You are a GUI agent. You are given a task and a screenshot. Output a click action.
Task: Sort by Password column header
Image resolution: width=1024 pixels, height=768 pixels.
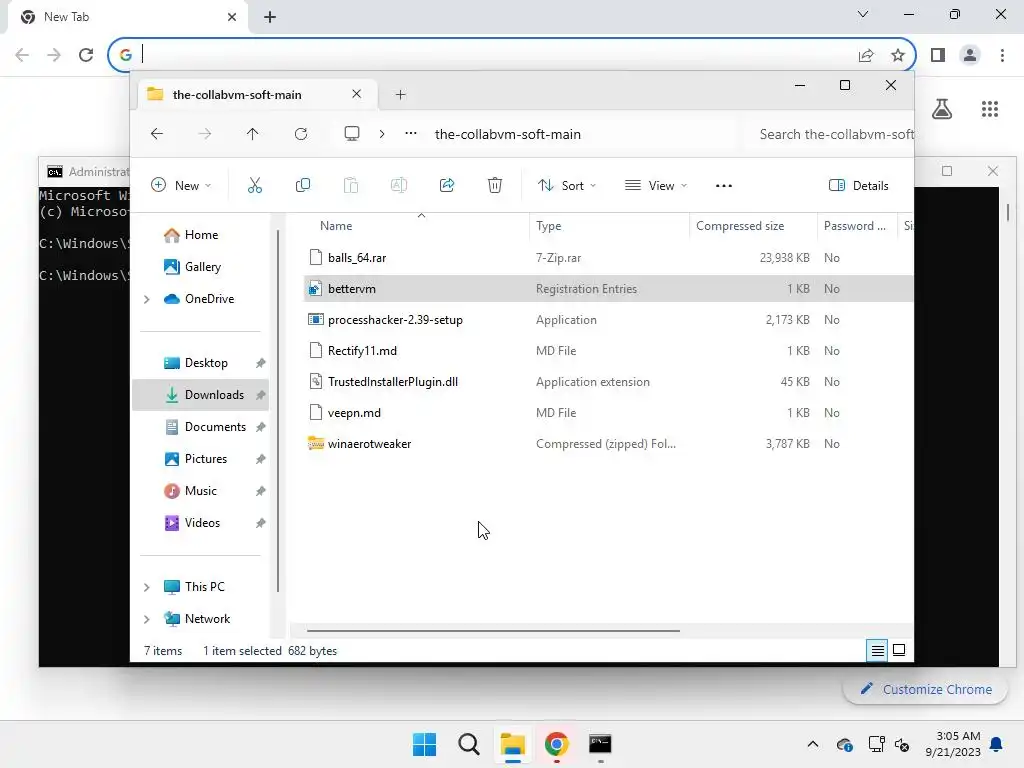tap(857, 226)
